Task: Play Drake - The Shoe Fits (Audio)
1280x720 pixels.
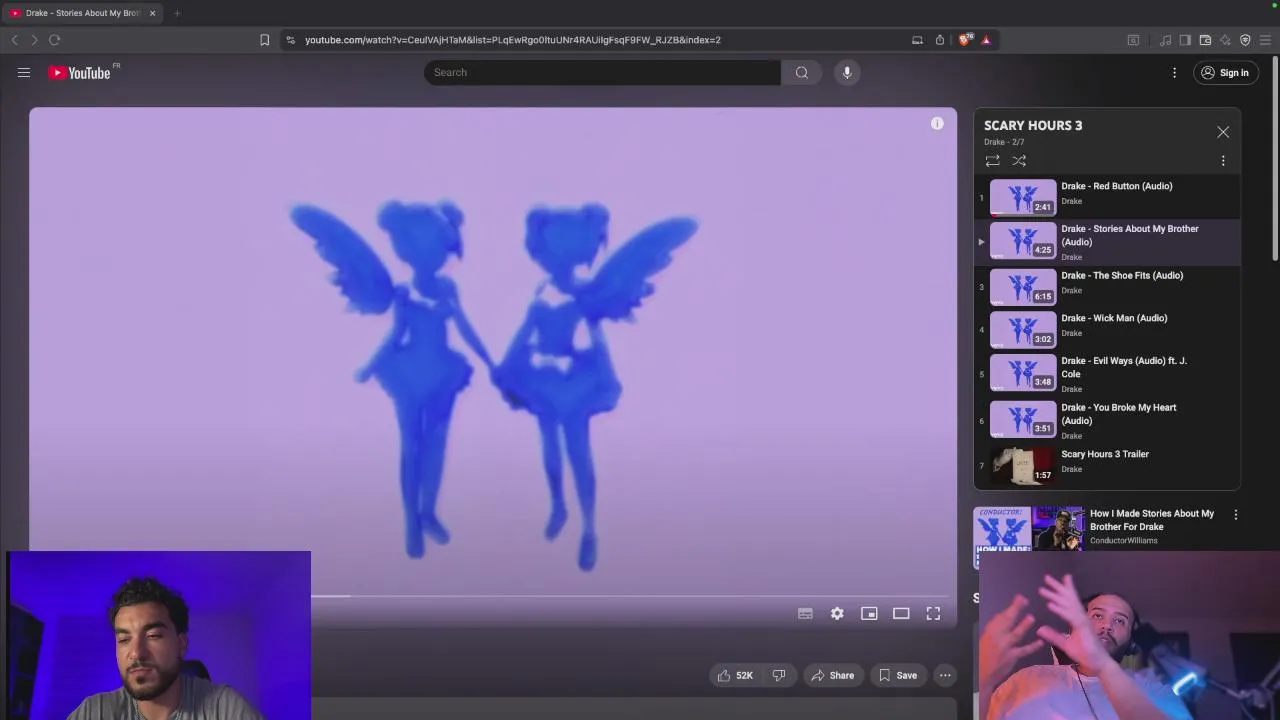Action: (1107, 286)
